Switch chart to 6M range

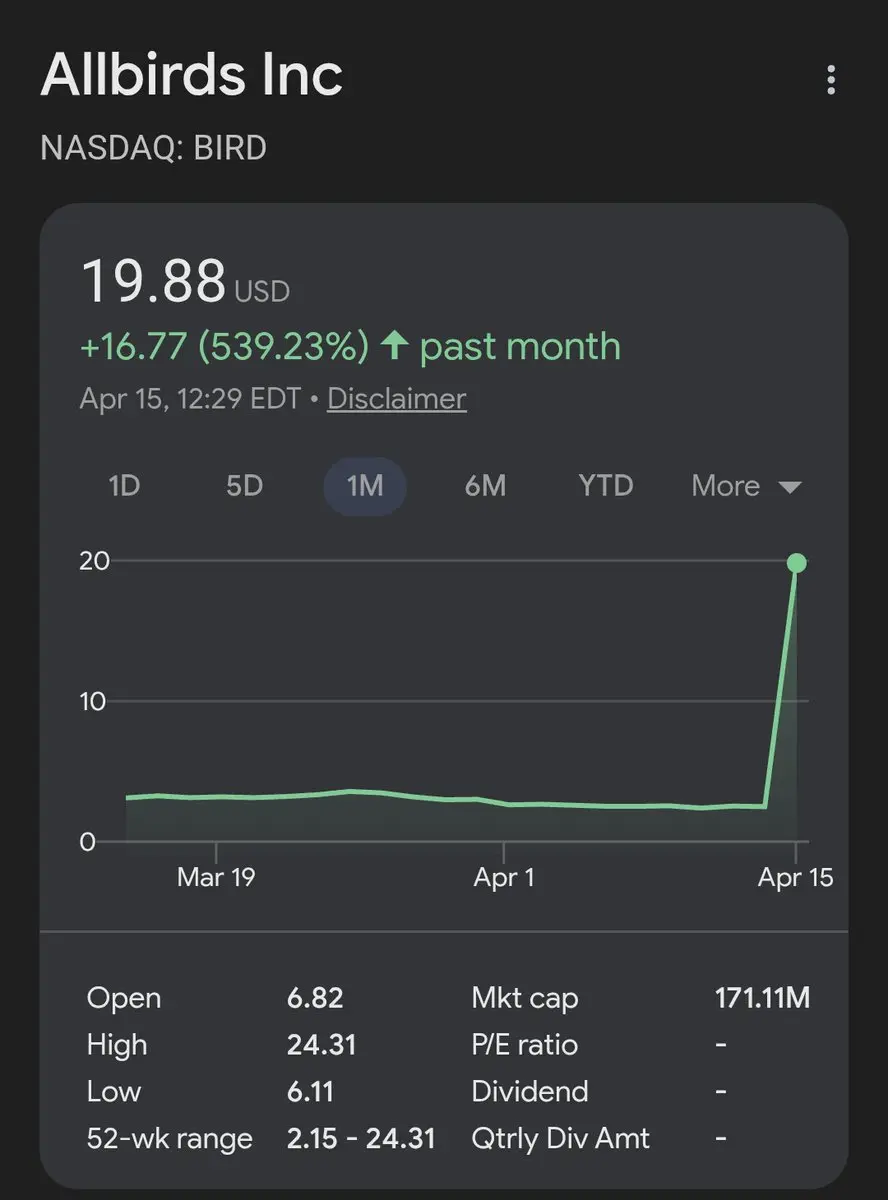coord(485,486)
